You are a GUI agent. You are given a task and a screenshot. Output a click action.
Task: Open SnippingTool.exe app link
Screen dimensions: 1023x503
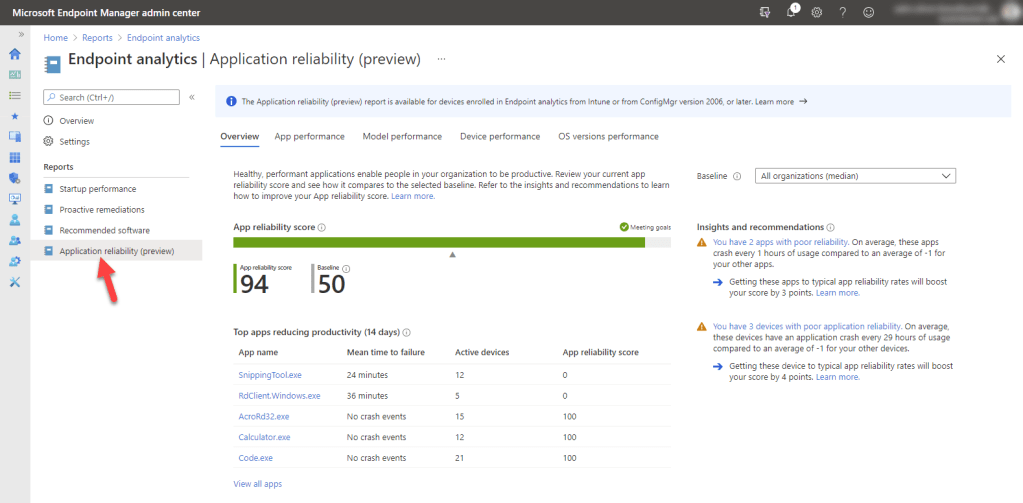(x=270, y=375)
